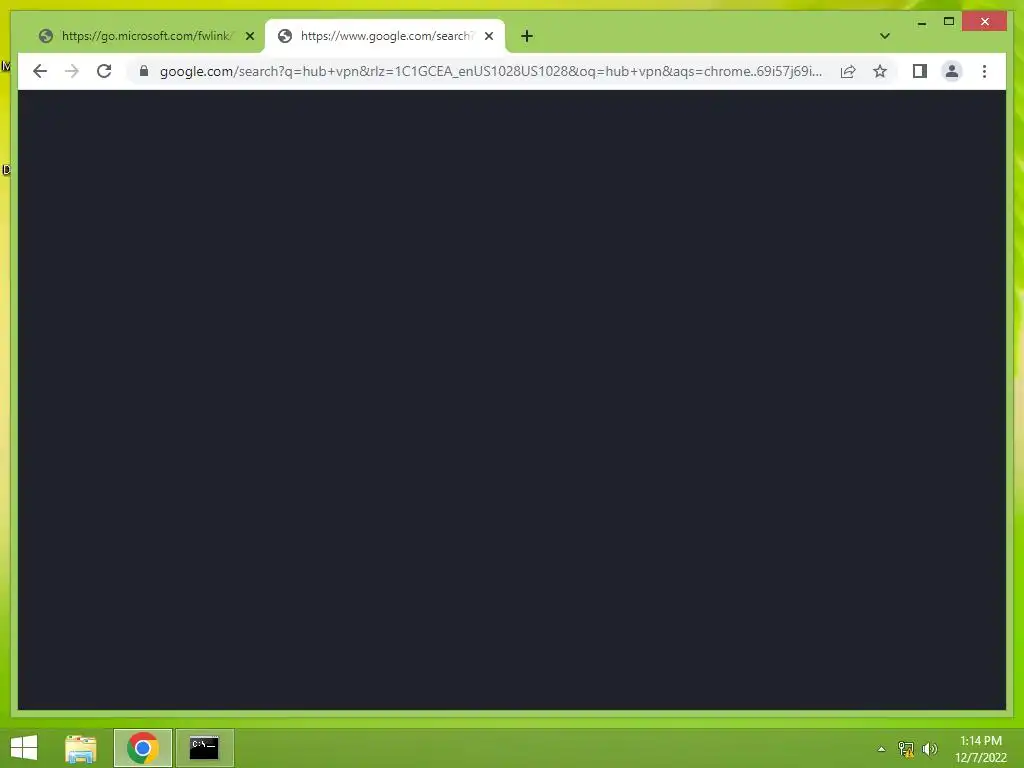The width and height of the screenshot is (1024, 768).
Task: Open the Windows Start menu
Action: tap(24, 748)
